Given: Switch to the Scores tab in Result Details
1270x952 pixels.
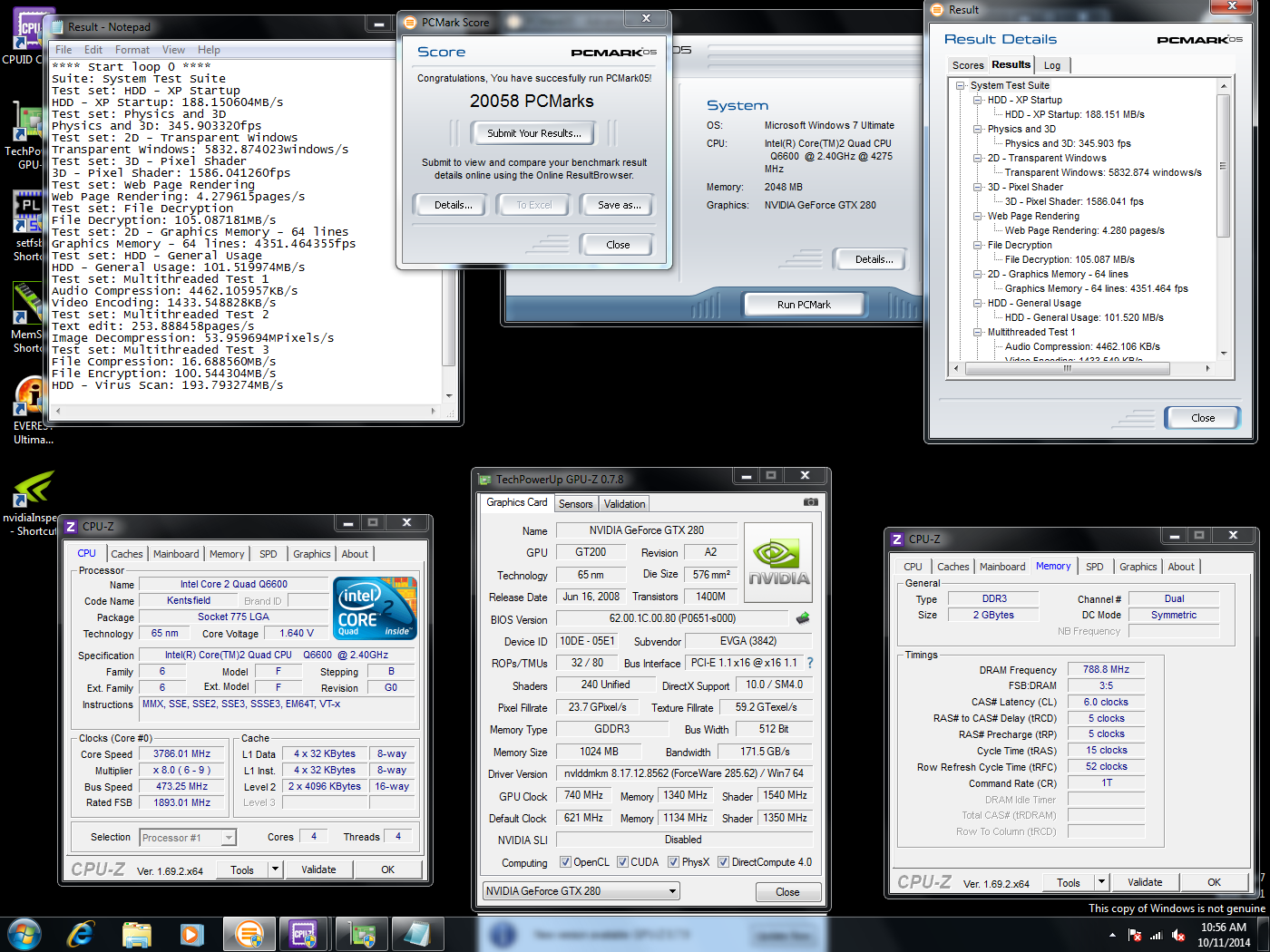Looking at the screenshot, I should coord(968,65).
